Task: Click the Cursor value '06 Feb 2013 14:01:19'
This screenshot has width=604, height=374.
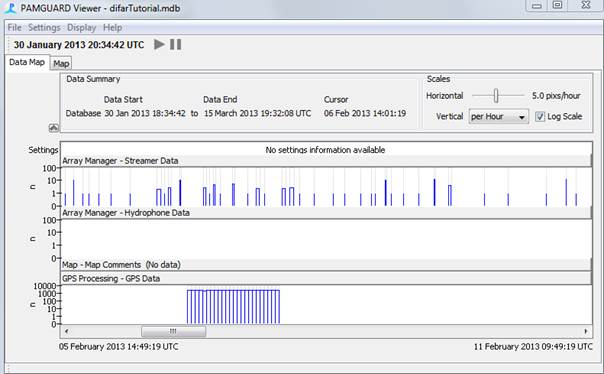Action: coord(365,114)
